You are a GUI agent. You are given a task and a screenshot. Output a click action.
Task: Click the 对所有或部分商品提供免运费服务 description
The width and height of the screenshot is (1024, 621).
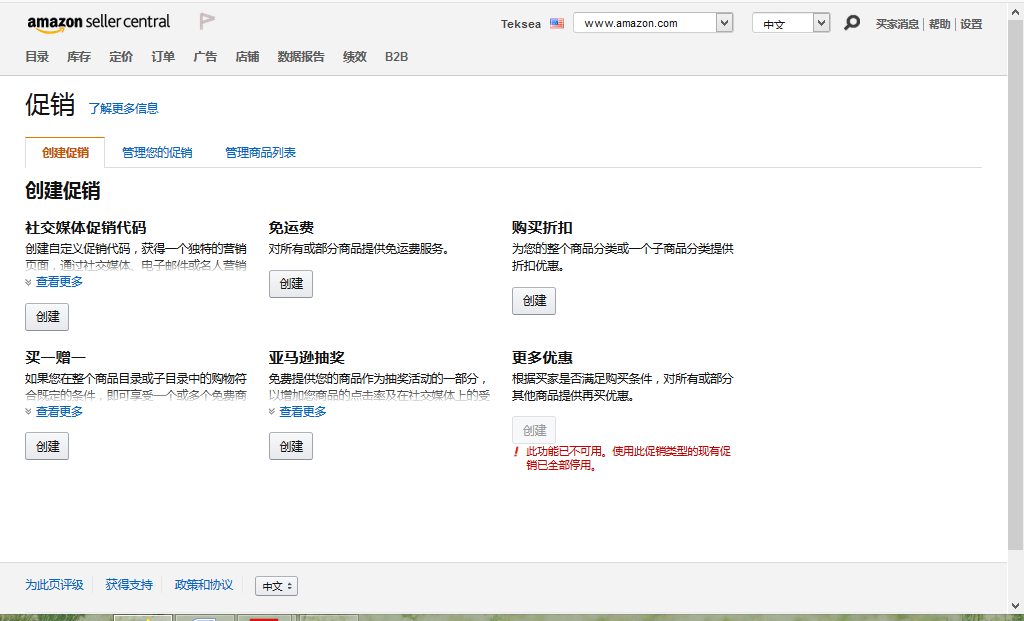pyautogui.click(x=359, y=249)
